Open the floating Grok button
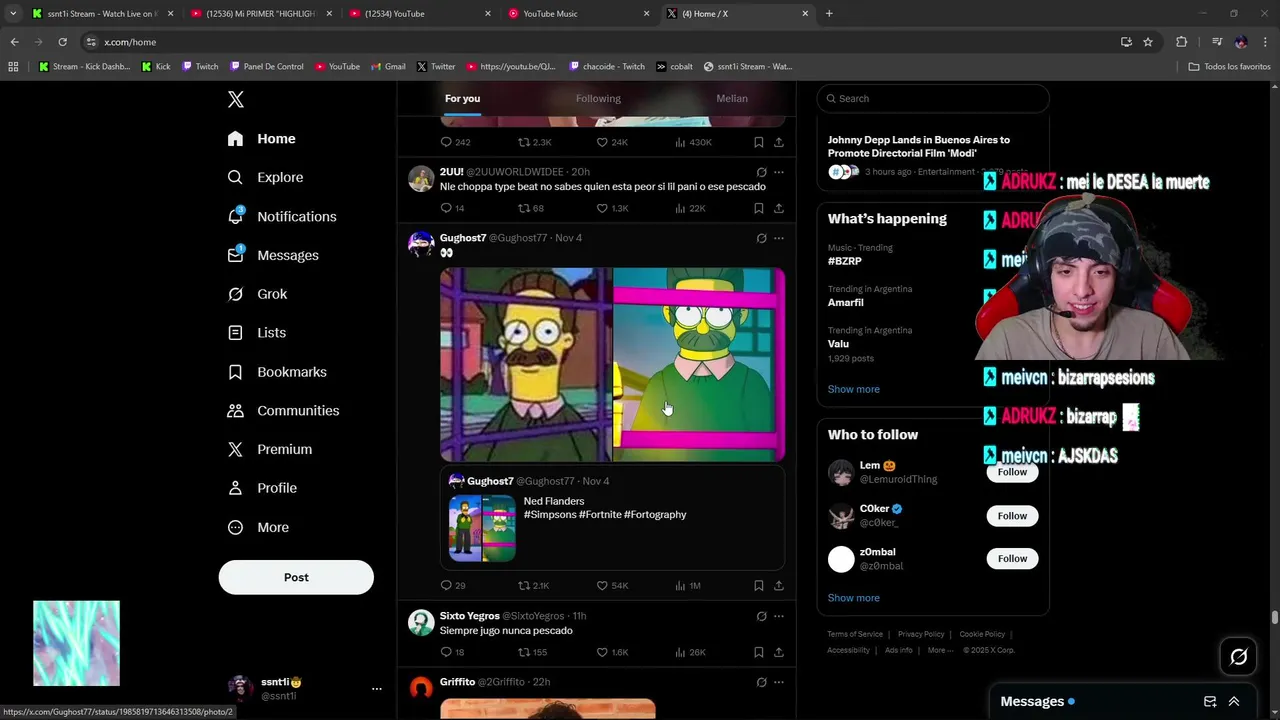This screenshot has width=1280, height=720. click(x=1239, y=657)
